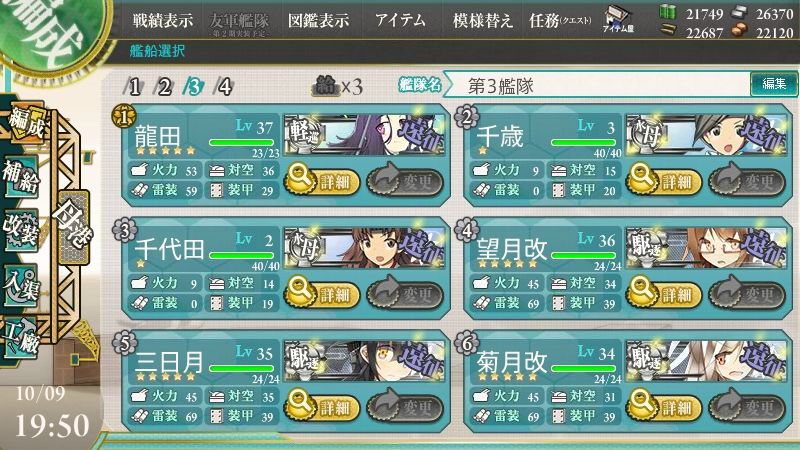Screen dimensions: 800x450
Task: Click the 第3艦隊 fleet name field
Action: 598,86
